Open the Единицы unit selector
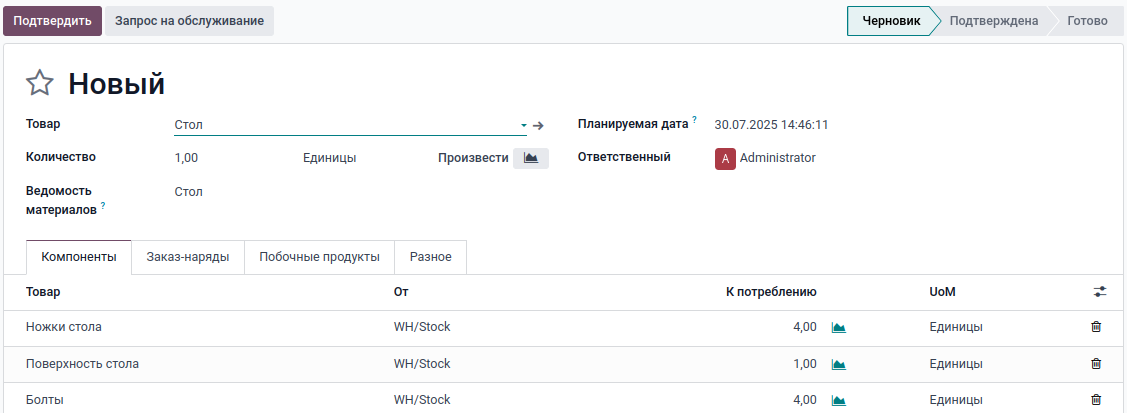The image size is (1127, 413). coord(329,158)
